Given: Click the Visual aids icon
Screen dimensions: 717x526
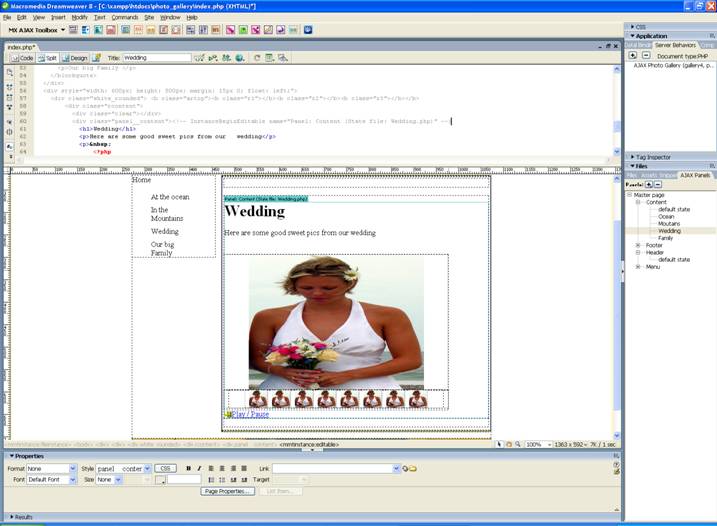Looking at the screenshot, I should click(283, 58).
